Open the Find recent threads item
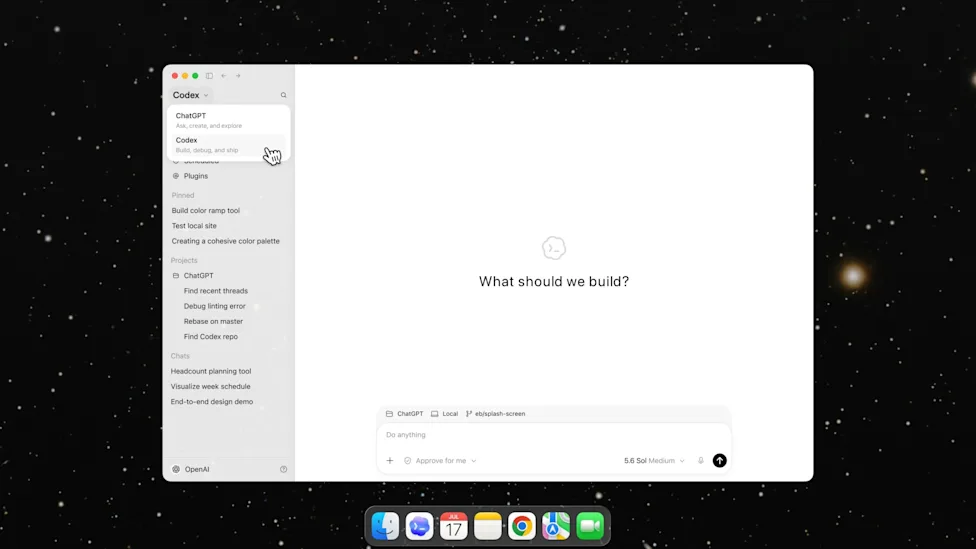Screen dimensions: 976x549 (215, 291)
